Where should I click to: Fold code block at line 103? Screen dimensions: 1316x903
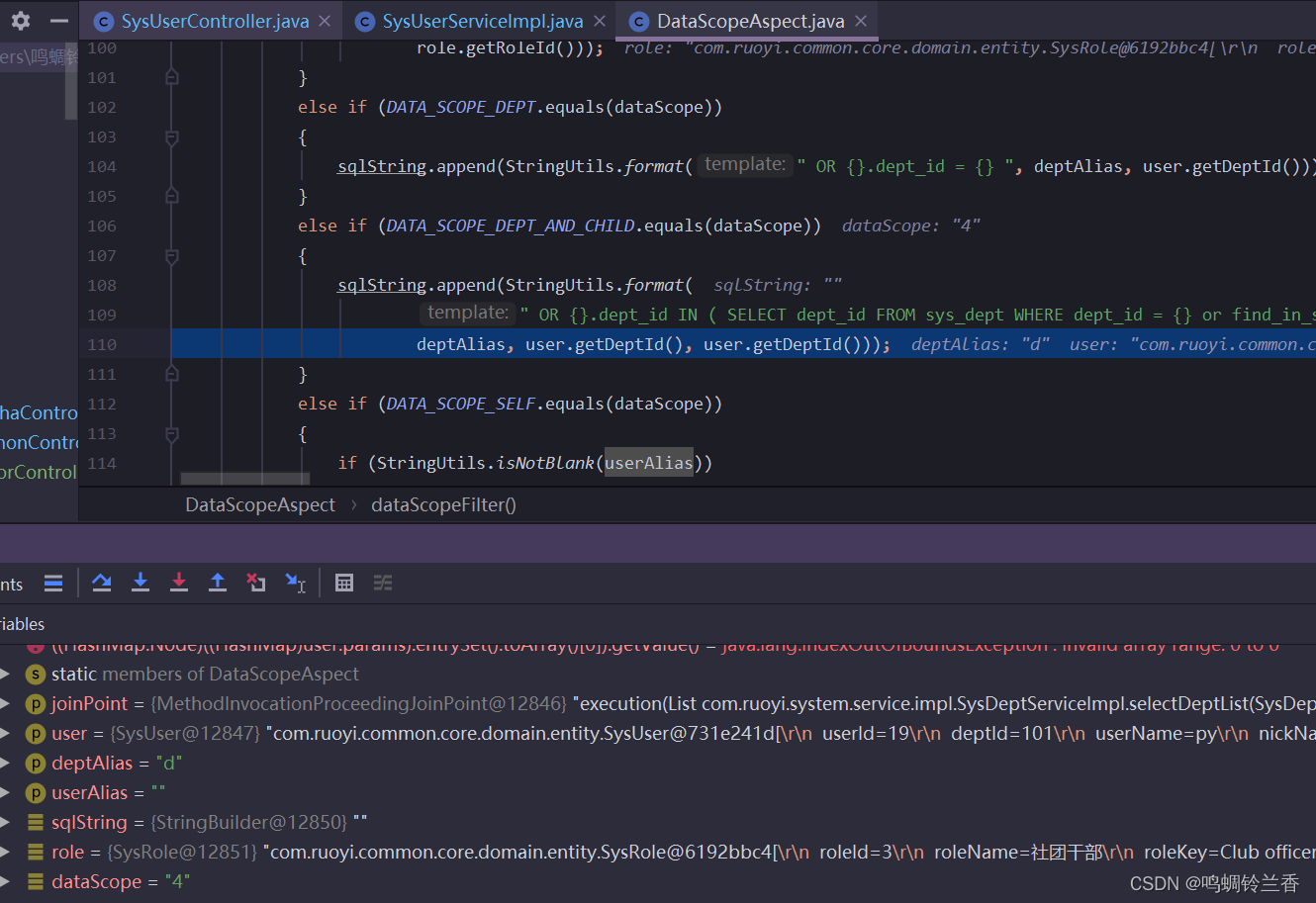(x=172, y=136)
